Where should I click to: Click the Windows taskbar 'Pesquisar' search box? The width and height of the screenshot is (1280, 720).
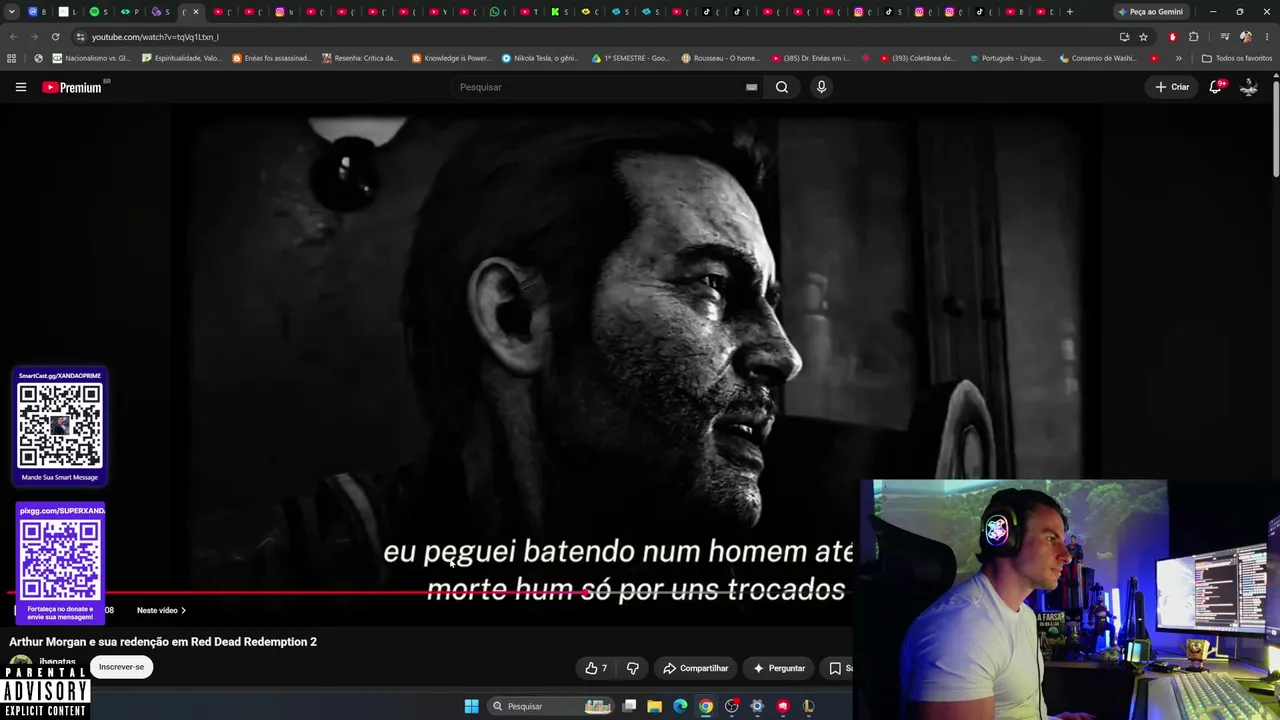click(550, 706)
